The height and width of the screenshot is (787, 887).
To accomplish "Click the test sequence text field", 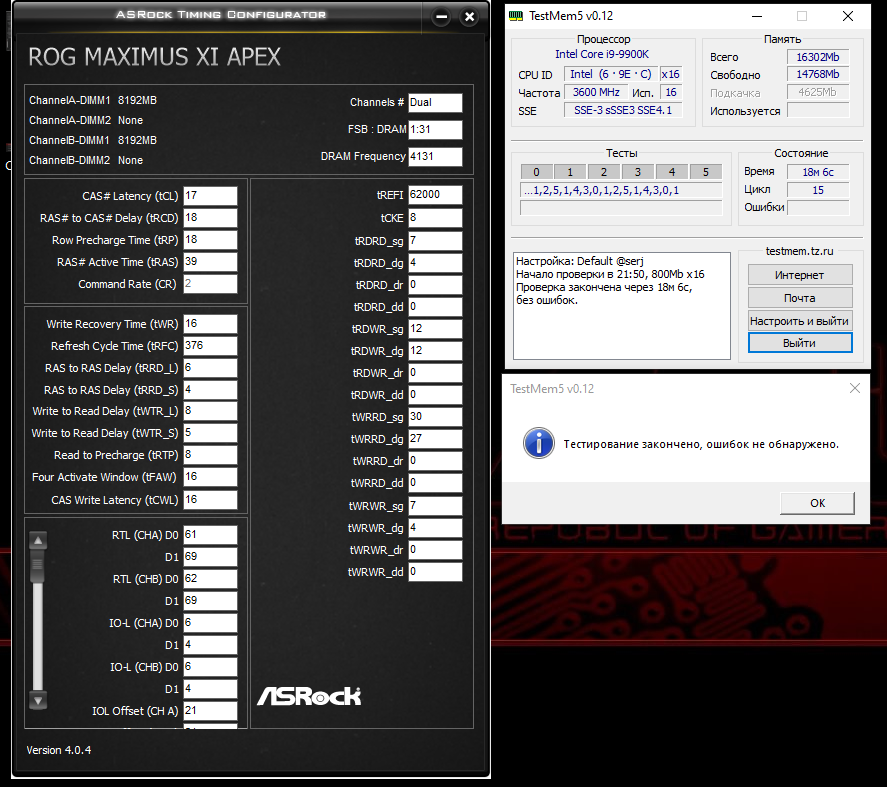I will [x=621, y=190].
